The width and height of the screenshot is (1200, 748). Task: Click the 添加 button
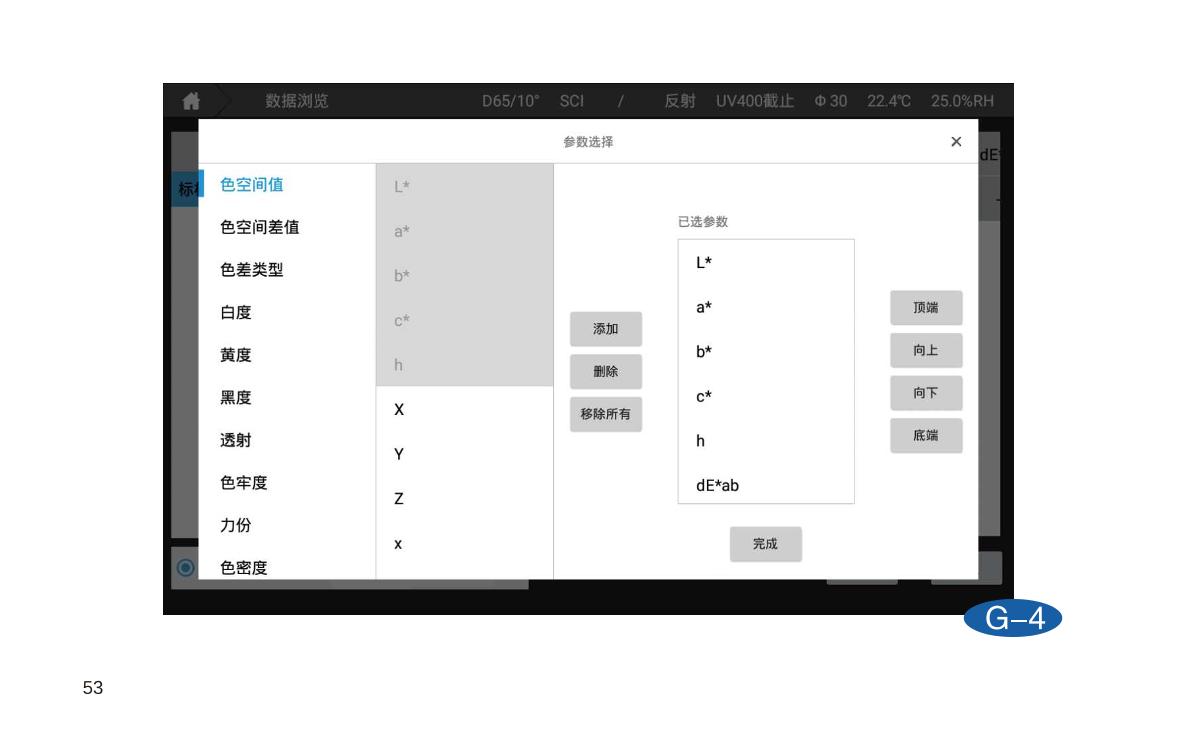tap(605, 329)
